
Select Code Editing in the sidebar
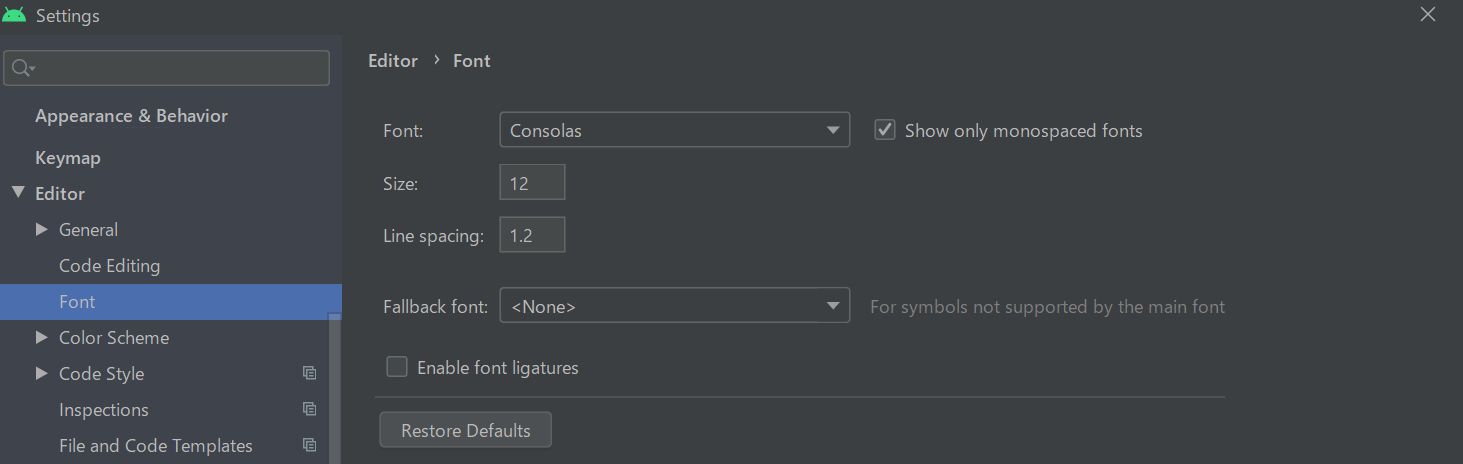click(x=109, y=266)
